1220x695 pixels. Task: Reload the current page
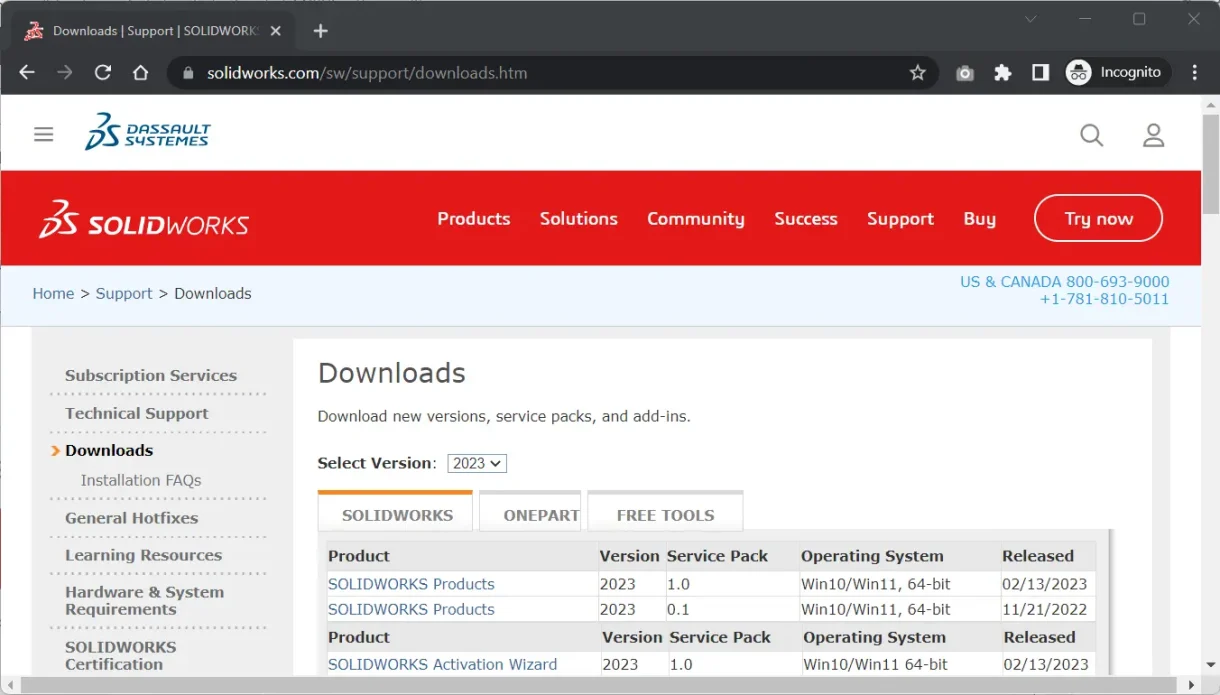[x=102, y=72]
